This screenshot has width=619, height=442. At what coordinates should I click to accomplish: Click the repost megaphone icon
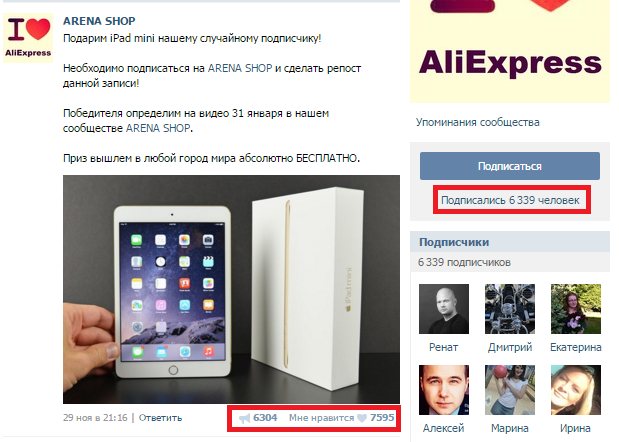coord(245,418)
